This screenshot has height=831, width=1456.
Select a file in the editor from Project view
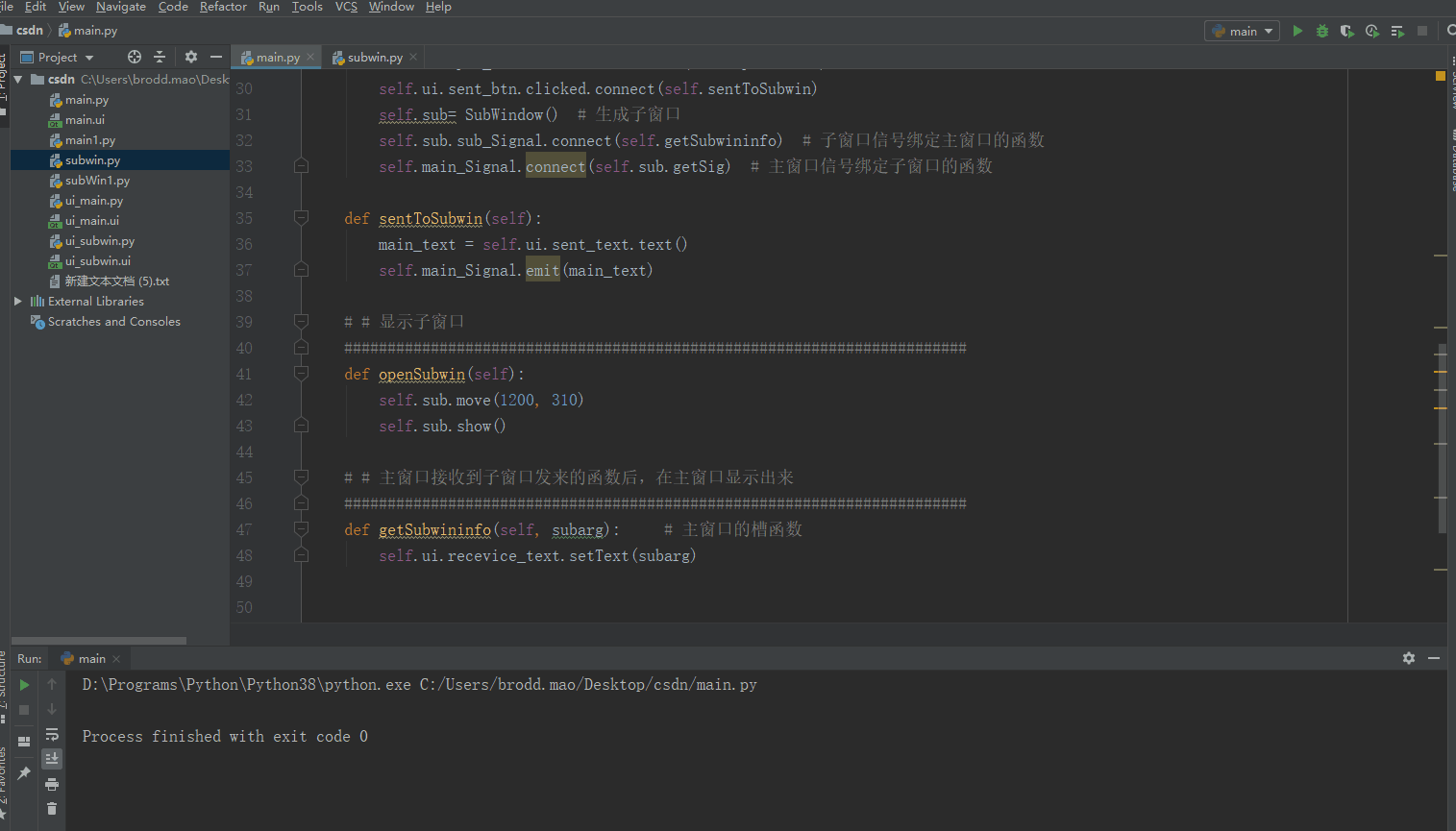(133, 57)
